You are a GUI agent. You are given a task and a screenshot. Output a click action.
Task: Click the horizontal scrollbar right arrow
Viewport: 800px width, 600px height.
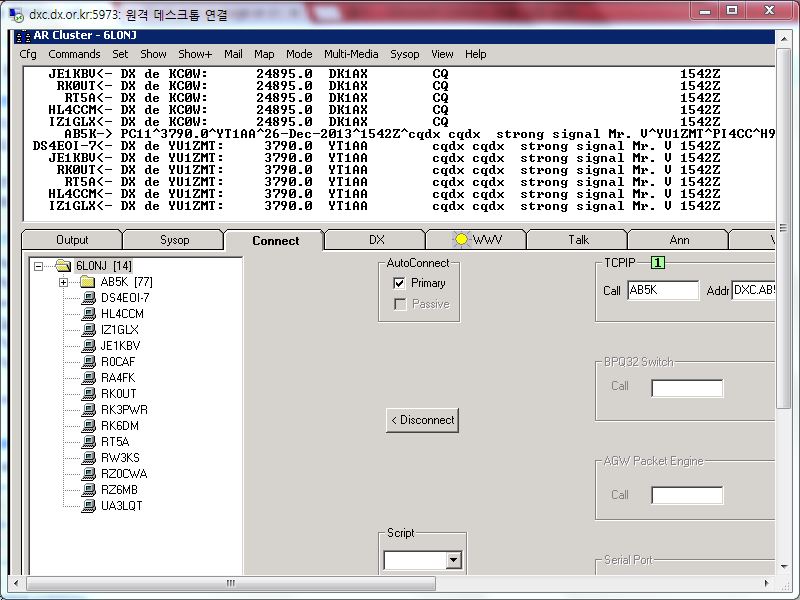pos(767,583)
